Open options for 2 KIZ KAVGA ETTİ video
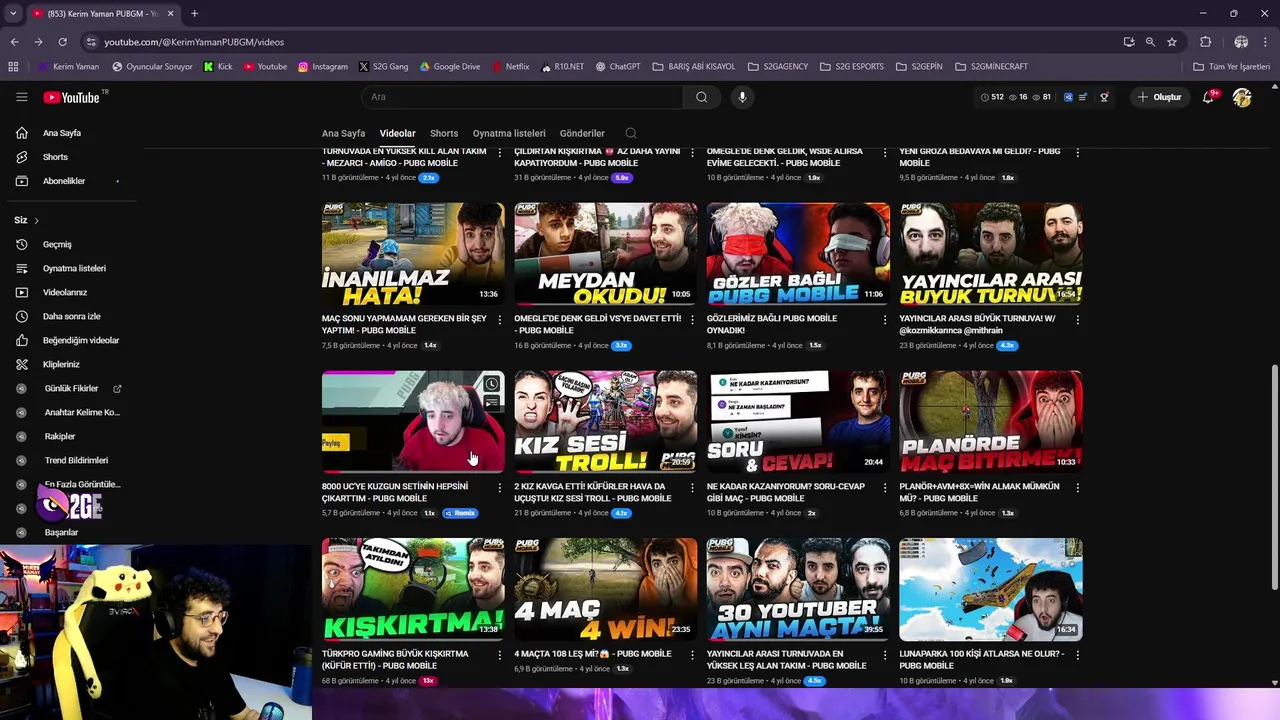Screen dimensions: 1280x720 coord(692,488)
